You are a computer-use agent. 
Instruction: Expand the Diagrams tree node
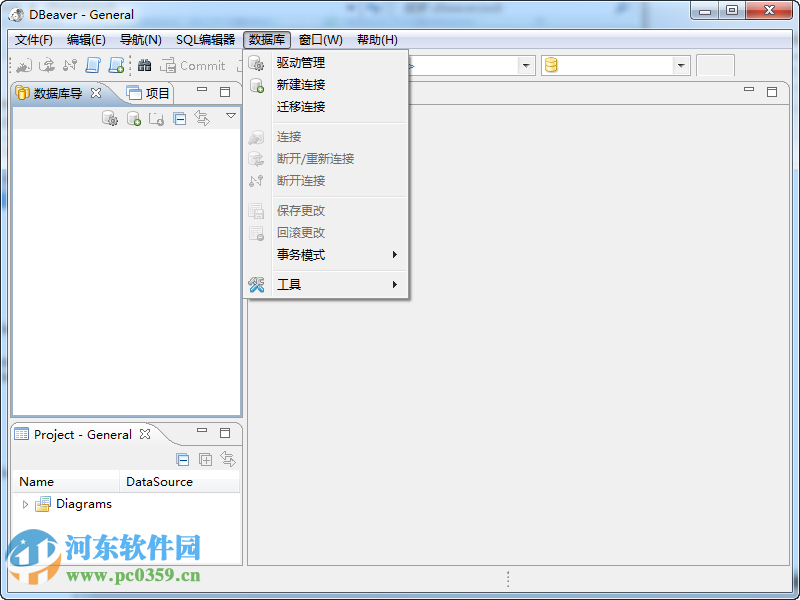[24, 504]
